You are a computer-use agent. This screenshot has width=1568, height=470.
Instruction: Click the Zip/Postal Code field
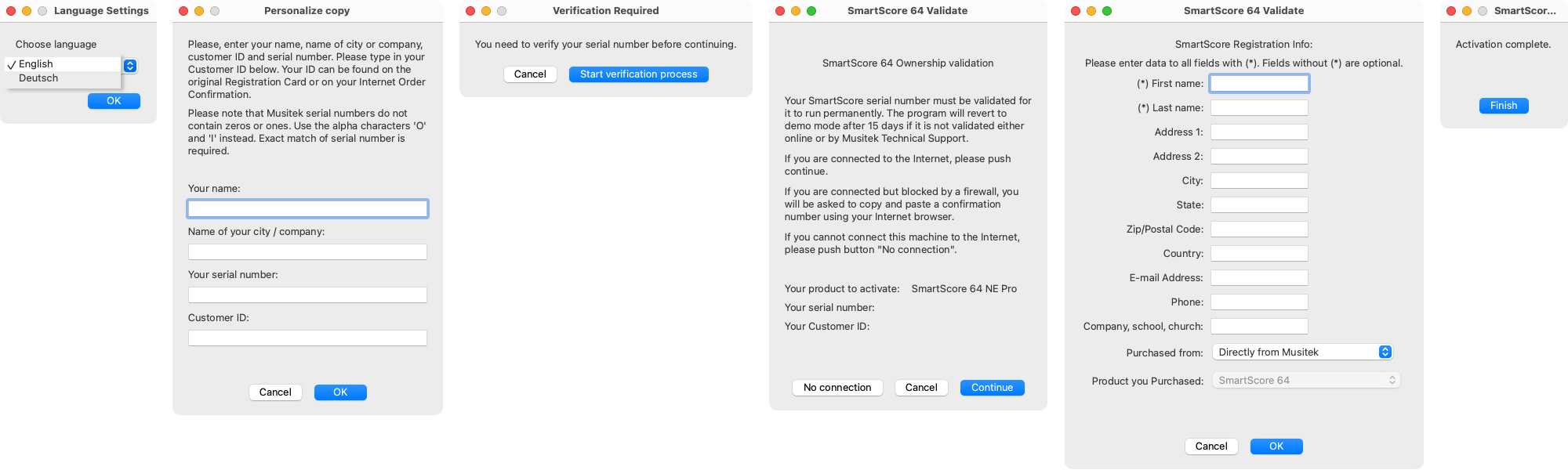(1259, 229)
